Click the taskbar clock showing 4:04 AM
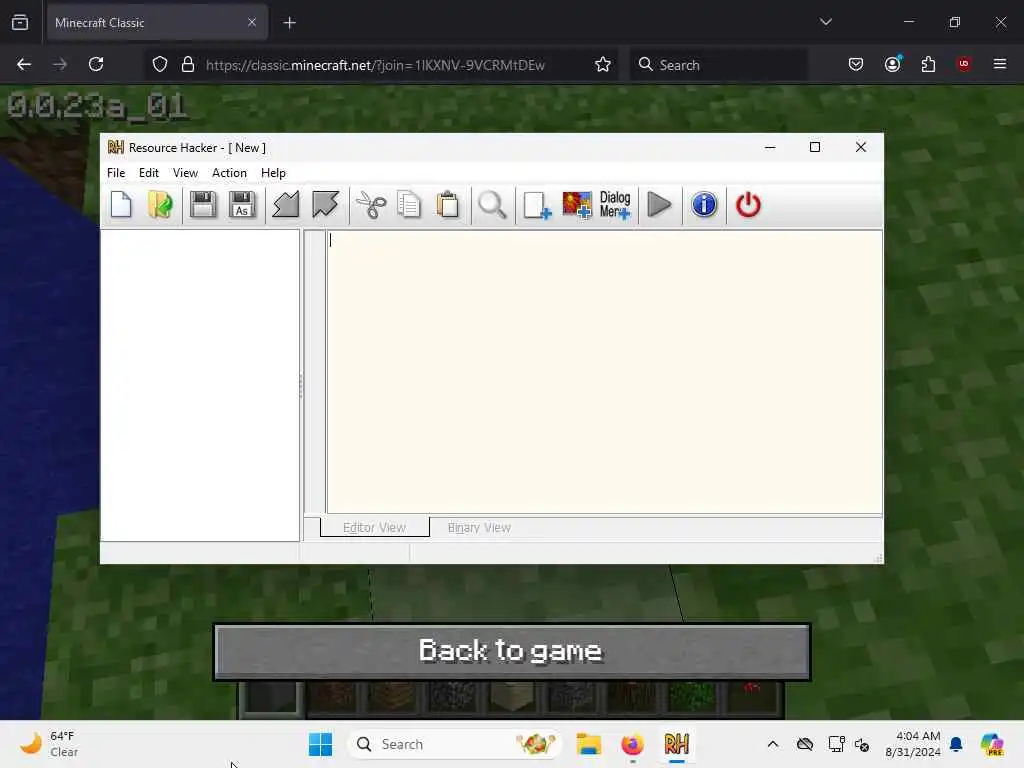This screenshot has width=1024, height=768. 912,744
